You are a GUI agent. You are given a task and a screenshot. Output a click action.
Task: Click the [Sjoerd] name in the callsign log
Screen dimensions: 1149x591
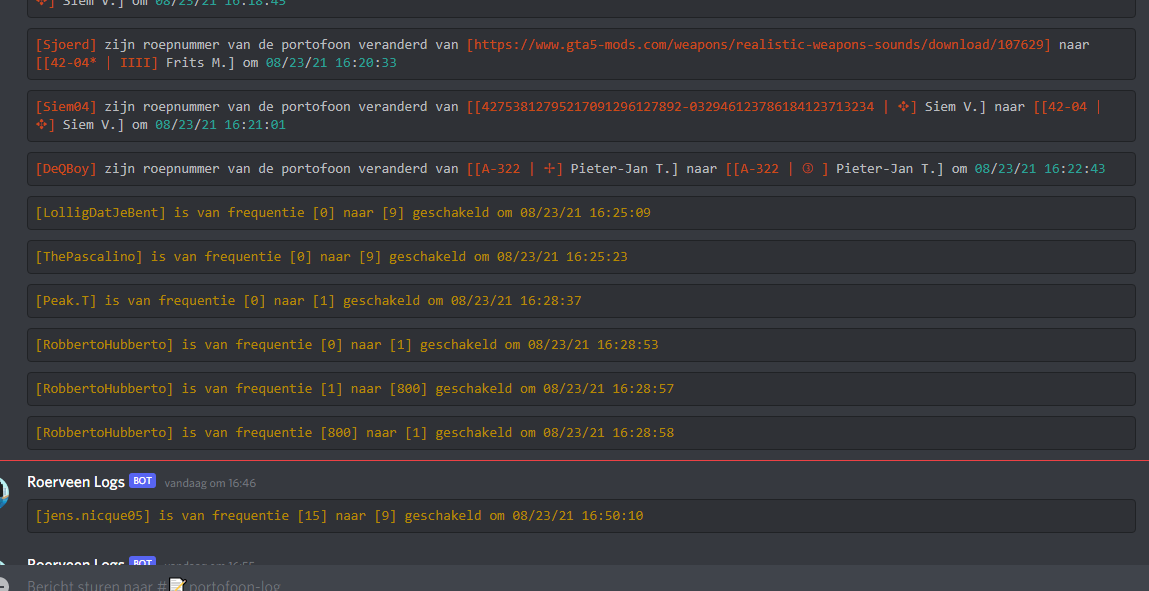coord(66,45)
